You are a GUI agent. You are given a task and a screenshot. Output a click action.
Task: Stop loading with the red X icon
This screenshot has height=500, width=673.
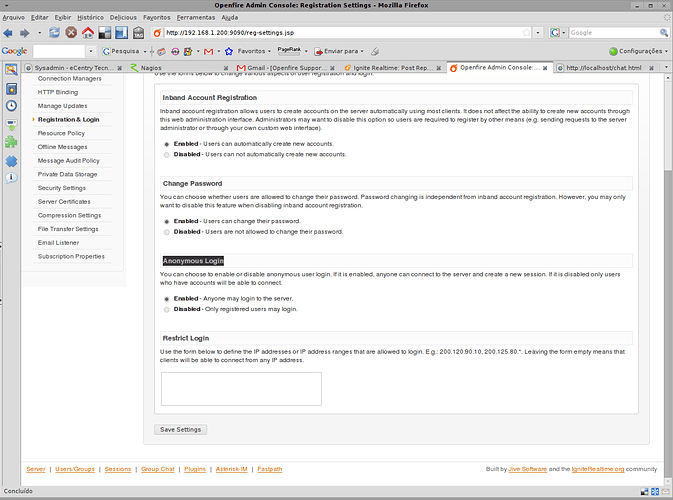(x=71, y=33)
